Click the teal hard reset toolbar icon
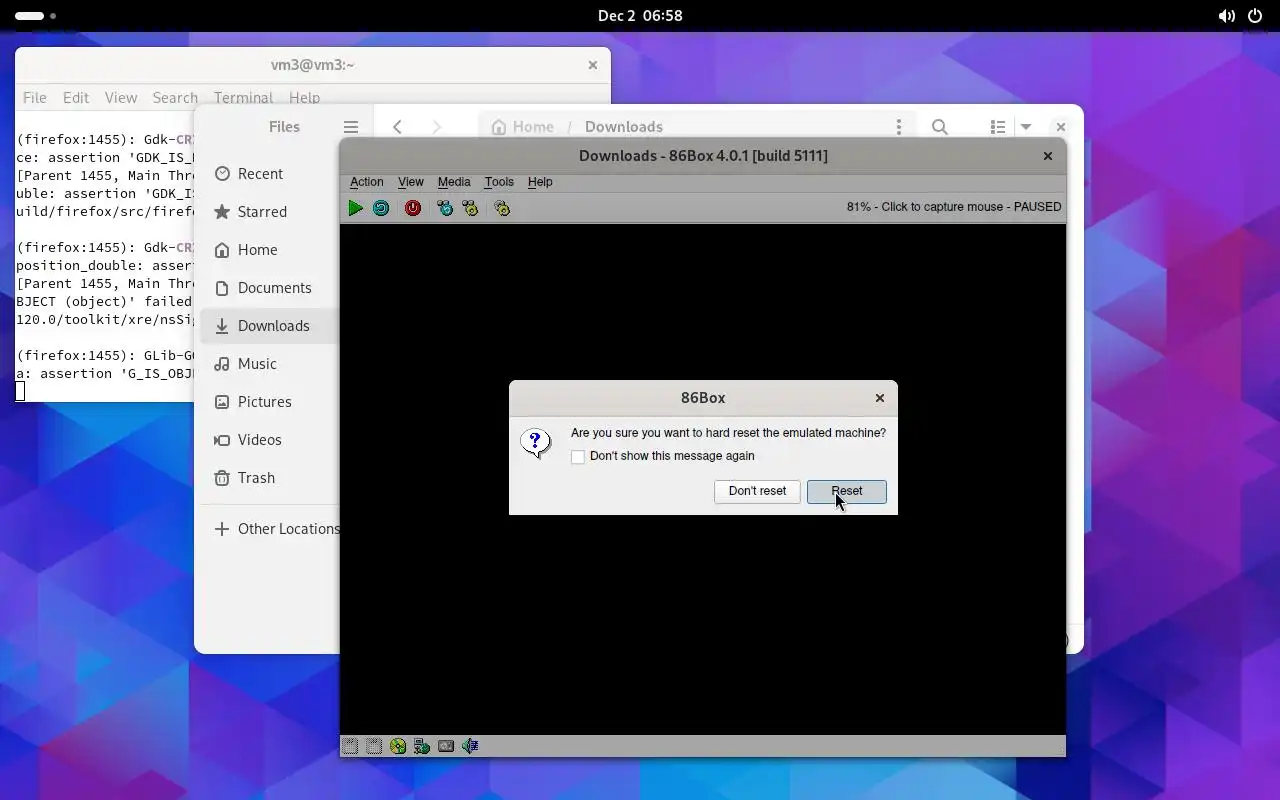This screenshot has height=800, width=1280. [381, 208]
